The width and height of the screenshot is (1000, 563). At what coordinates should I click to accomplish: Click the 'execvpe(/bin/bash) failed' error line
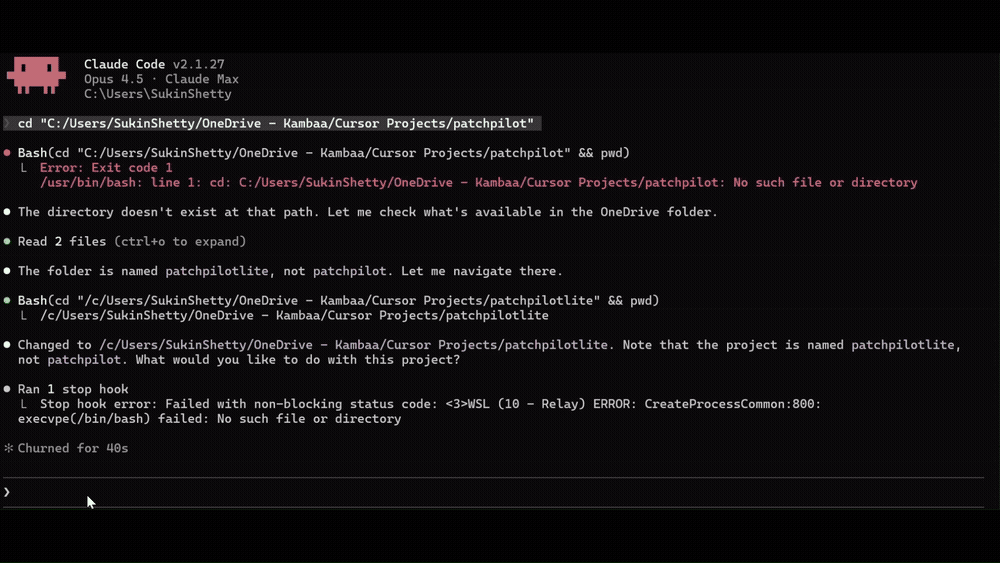tap(209, 419)
